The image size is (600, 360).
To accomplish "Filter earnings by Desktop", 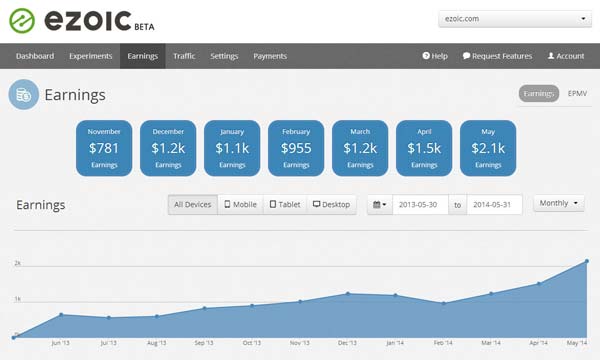I will click(331, 205).
